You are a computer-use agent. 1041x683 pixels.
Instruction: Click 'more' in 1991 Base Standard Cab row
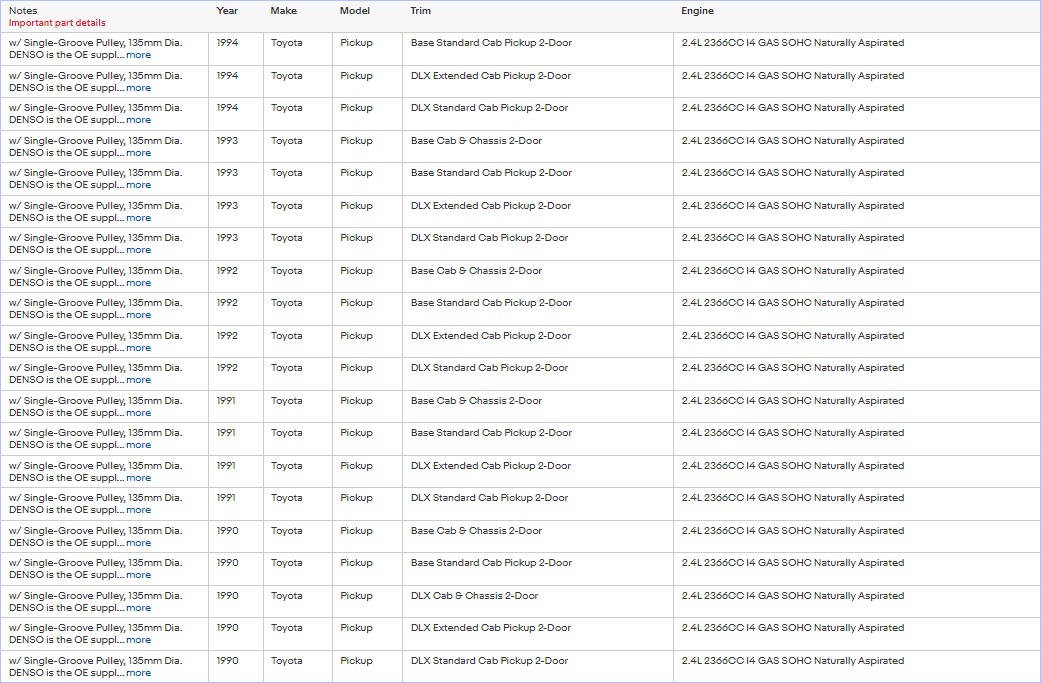pos(139,445)
